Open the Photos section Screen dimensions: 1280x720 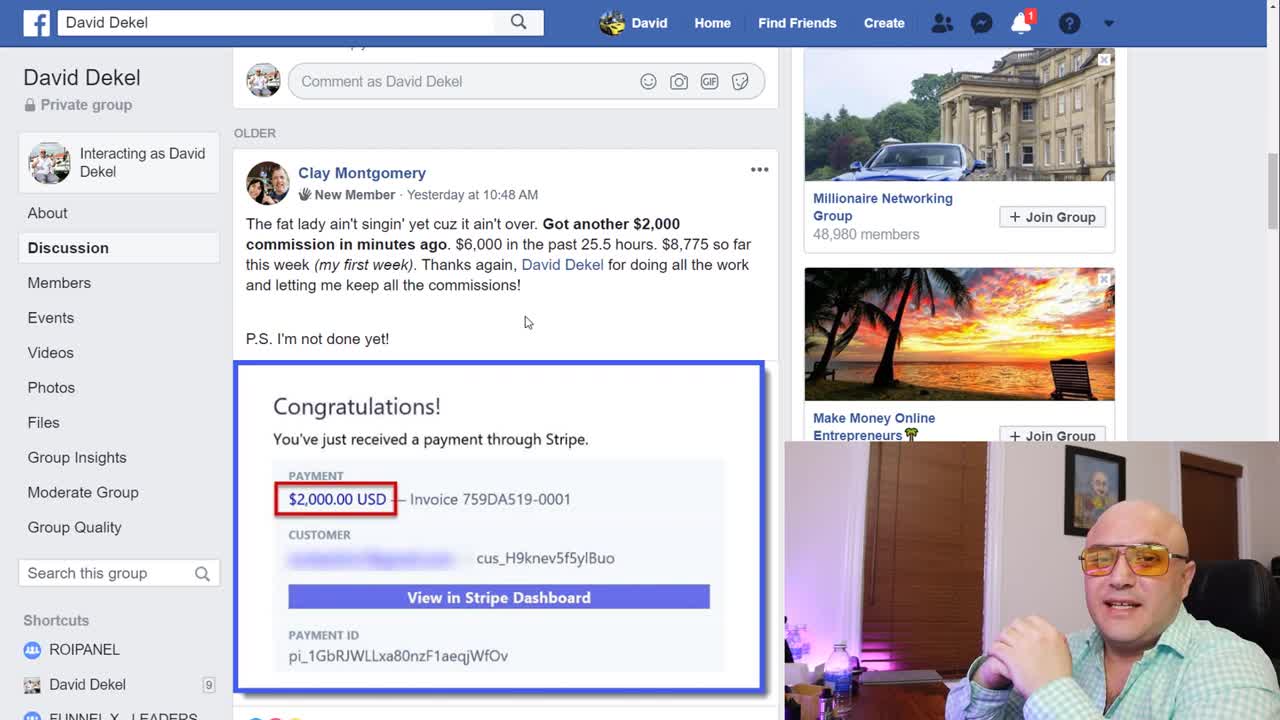click(x=51, y=388)
